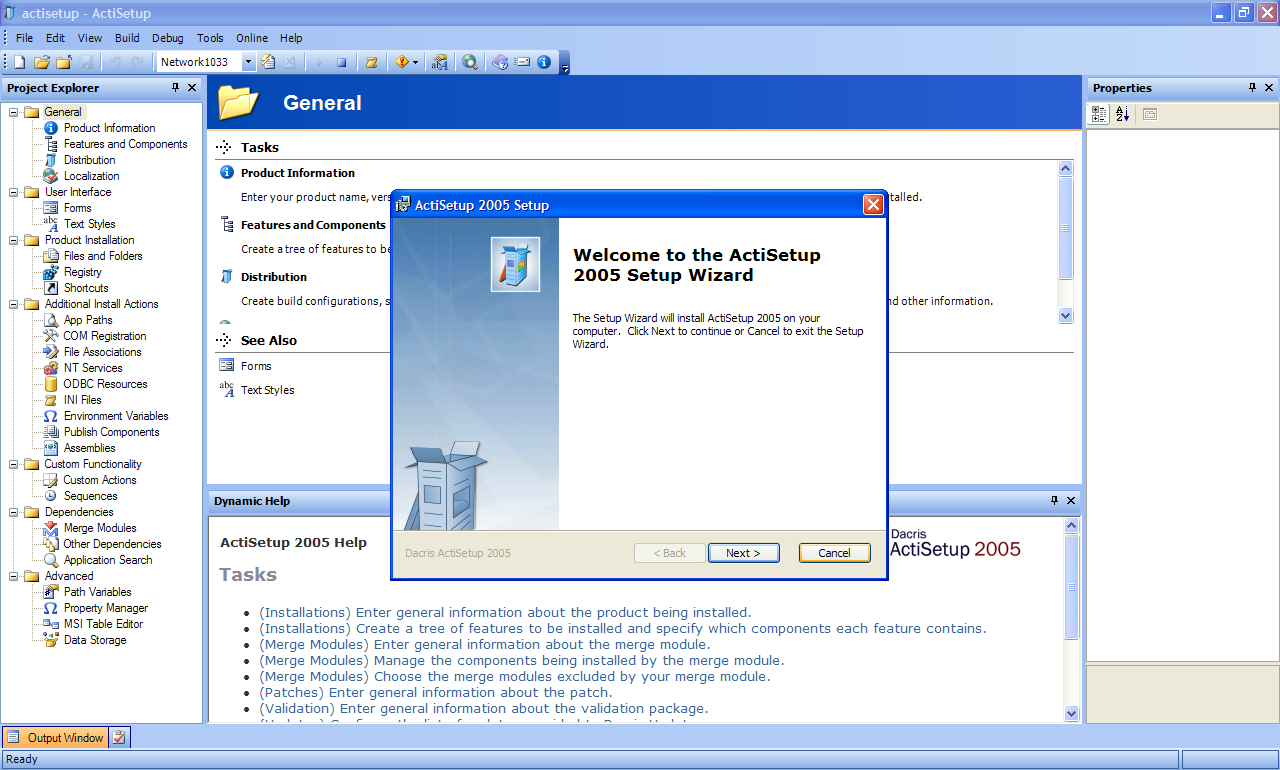Image resolution: width=1280 pixels, height=770 pixels.
Task: Switch Properties panel to categorized view
Action: (x=1099, y=114)
